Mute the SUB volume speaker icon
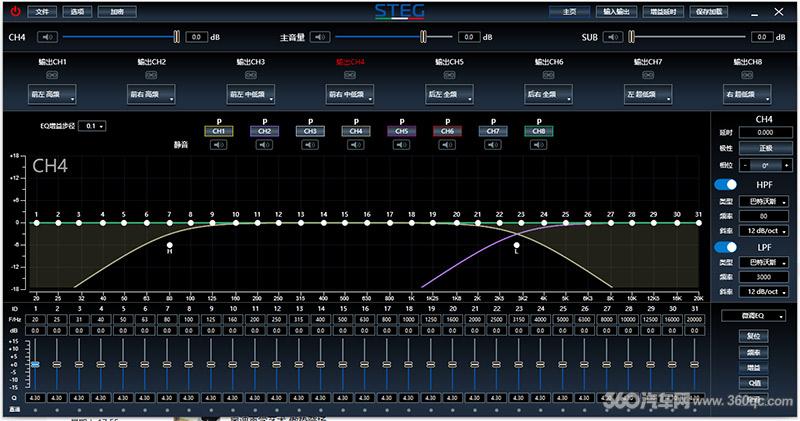This screenshot has height=421, width=800. pyautogui.click(x=613, y=37)
